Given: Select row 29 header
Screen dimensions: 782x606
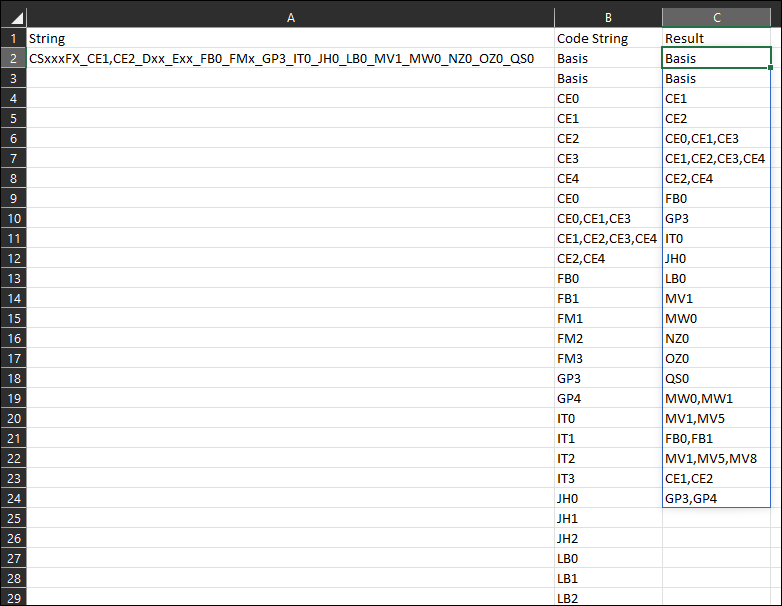Looking at the screenshot, I should tap(13, 598).
